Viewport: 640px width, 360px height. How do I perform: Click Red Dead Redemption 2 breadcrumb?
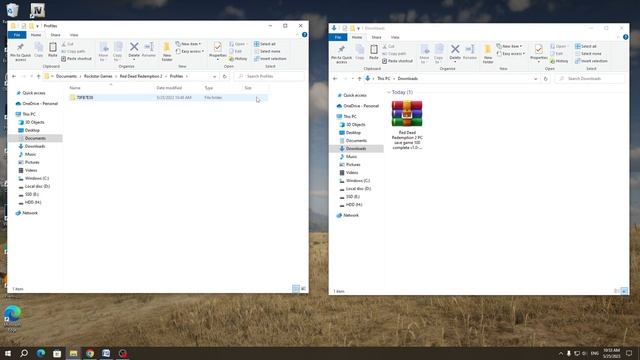tap(141, 76)
